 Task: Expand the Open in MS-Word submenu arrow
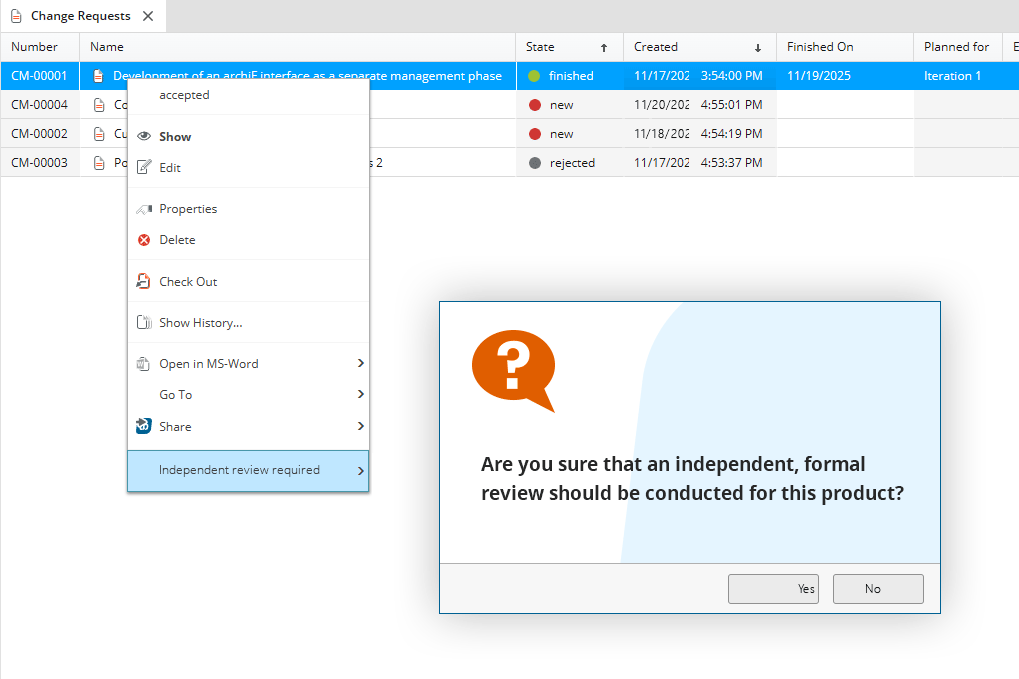(x=360, y=364)
